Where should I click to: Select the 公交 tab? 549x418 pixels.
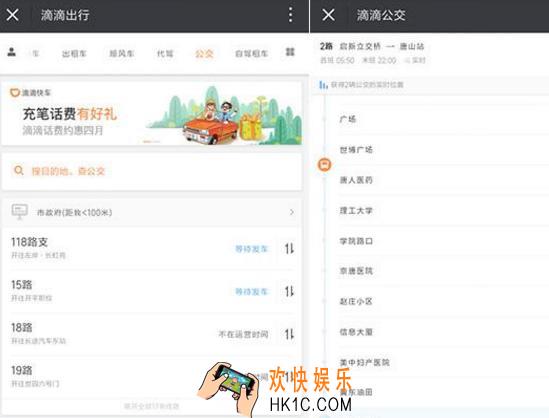pyautogui.click(x=204, y=54)
